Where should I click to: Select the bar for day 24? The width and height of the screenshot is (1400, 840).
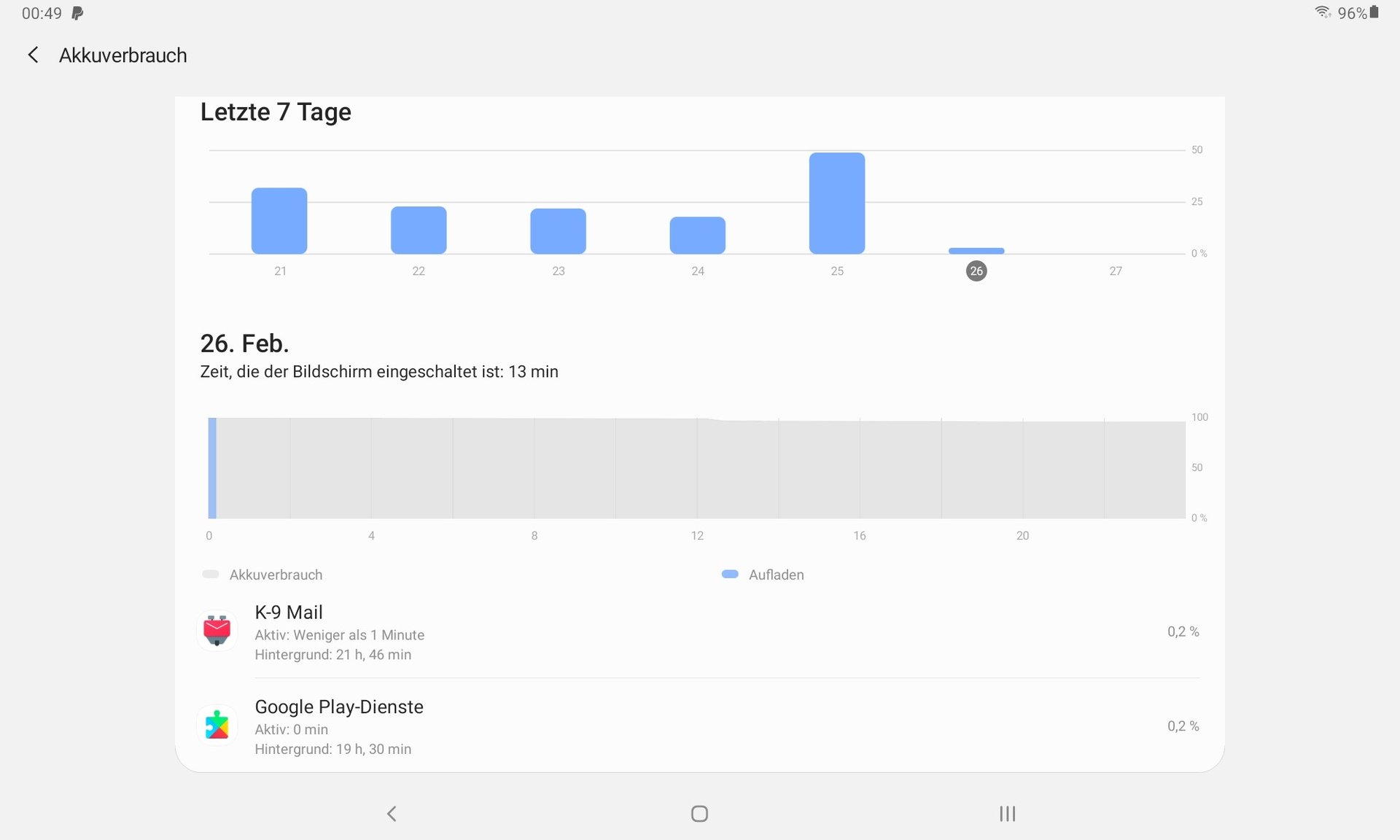click(x=698, y=236)
